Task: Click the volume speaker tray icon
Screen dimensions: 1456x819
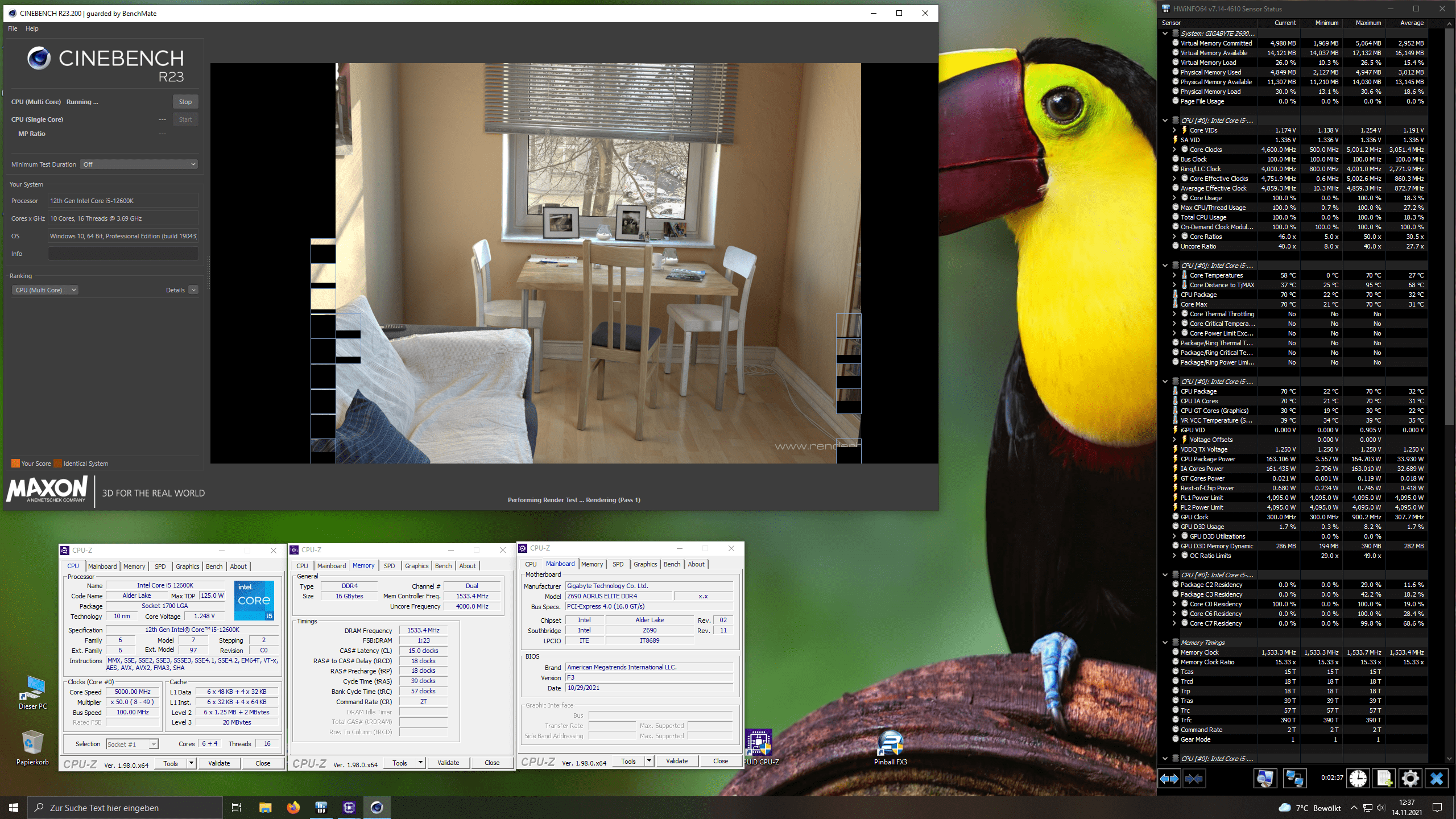Action: (x=1381, y=808)
